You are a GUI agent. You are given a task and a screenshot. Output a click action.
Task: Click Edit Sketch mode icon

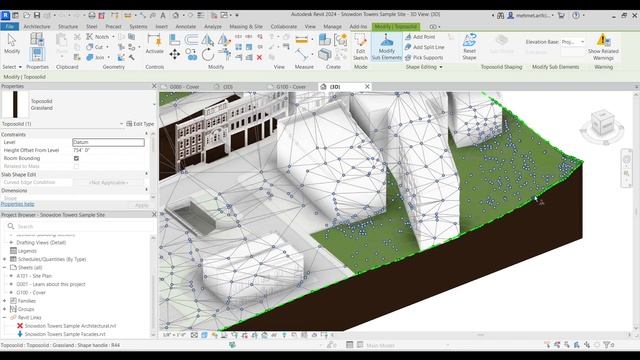click(360, 47)
